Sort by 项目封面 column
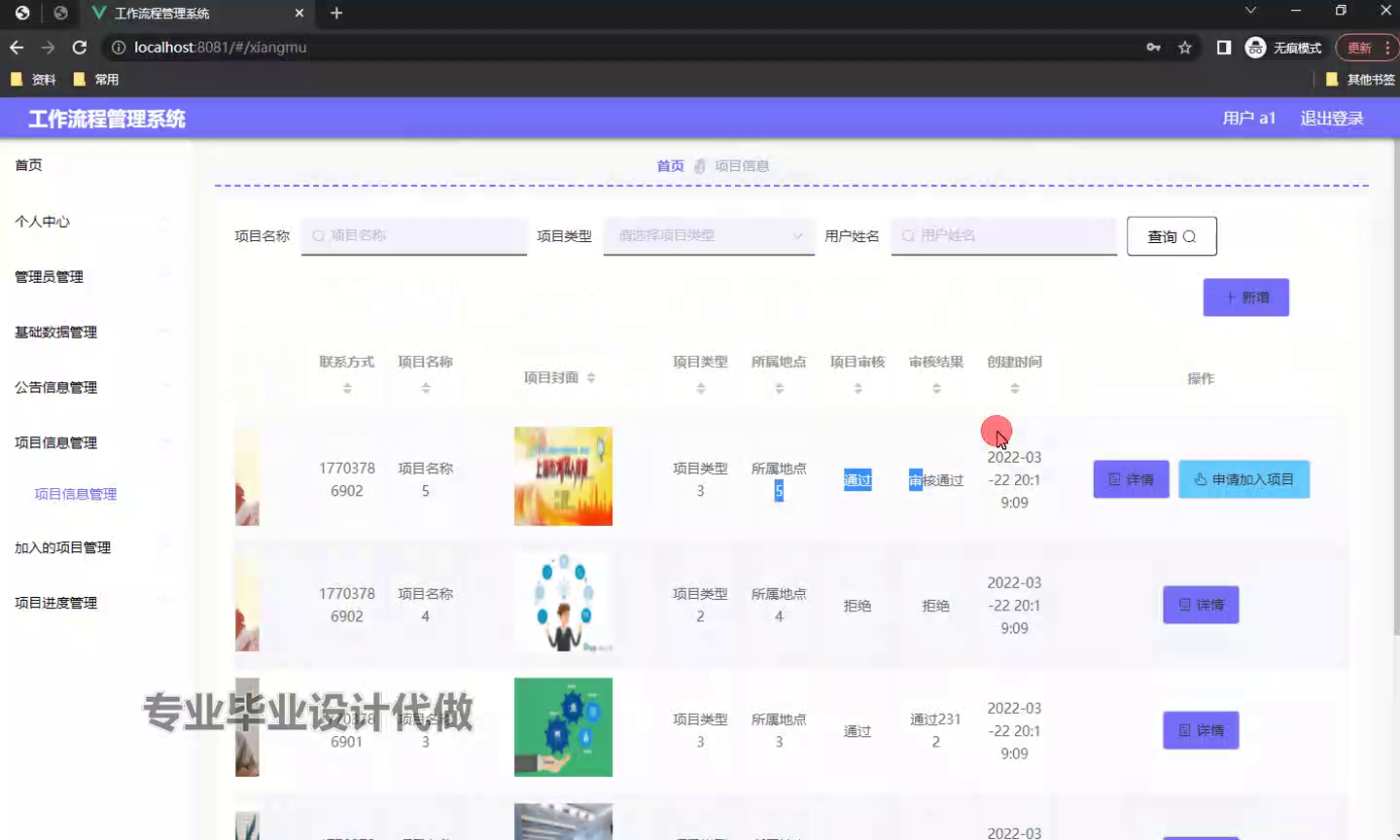Screen dimensions: 1400x840 coord(591,378)
